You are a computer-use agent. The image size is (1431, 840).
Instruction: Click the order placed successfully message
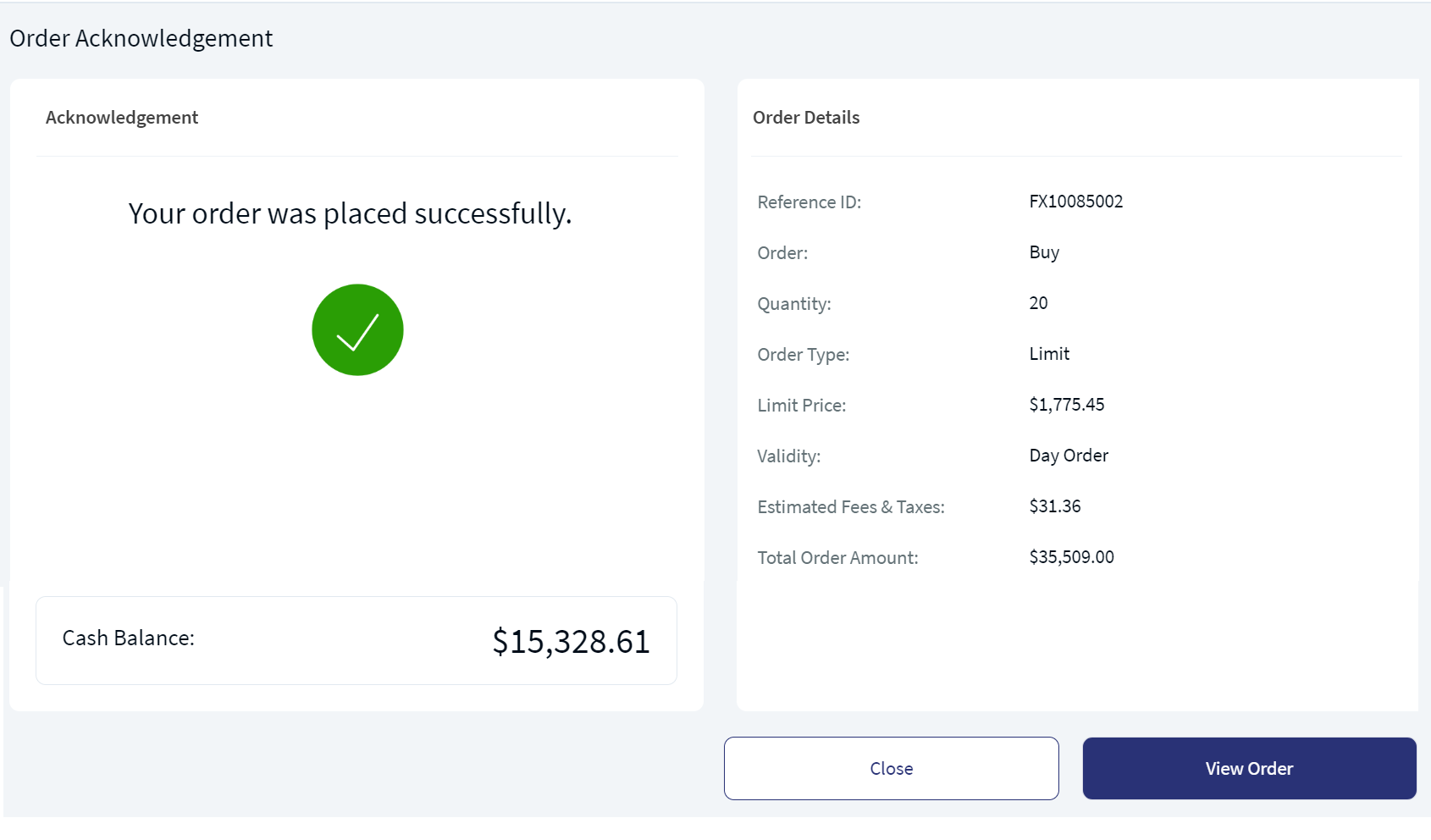[350, 213]
